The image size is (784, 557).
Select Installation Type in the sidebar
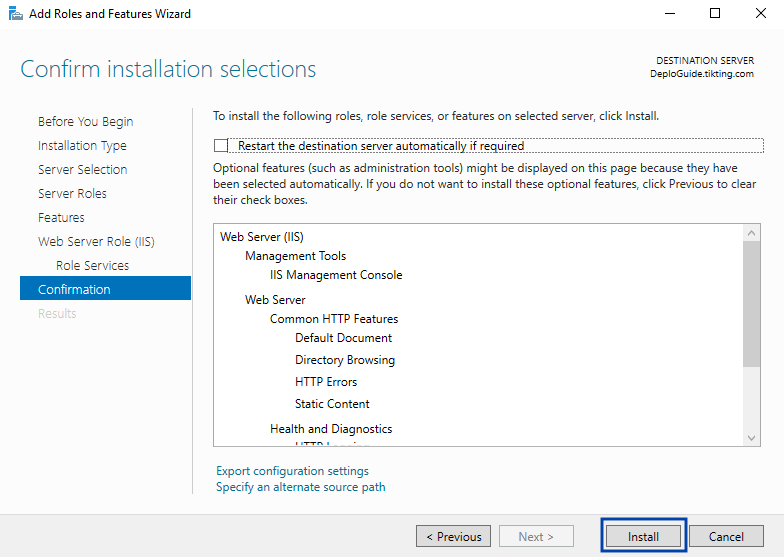coord(82,146)
